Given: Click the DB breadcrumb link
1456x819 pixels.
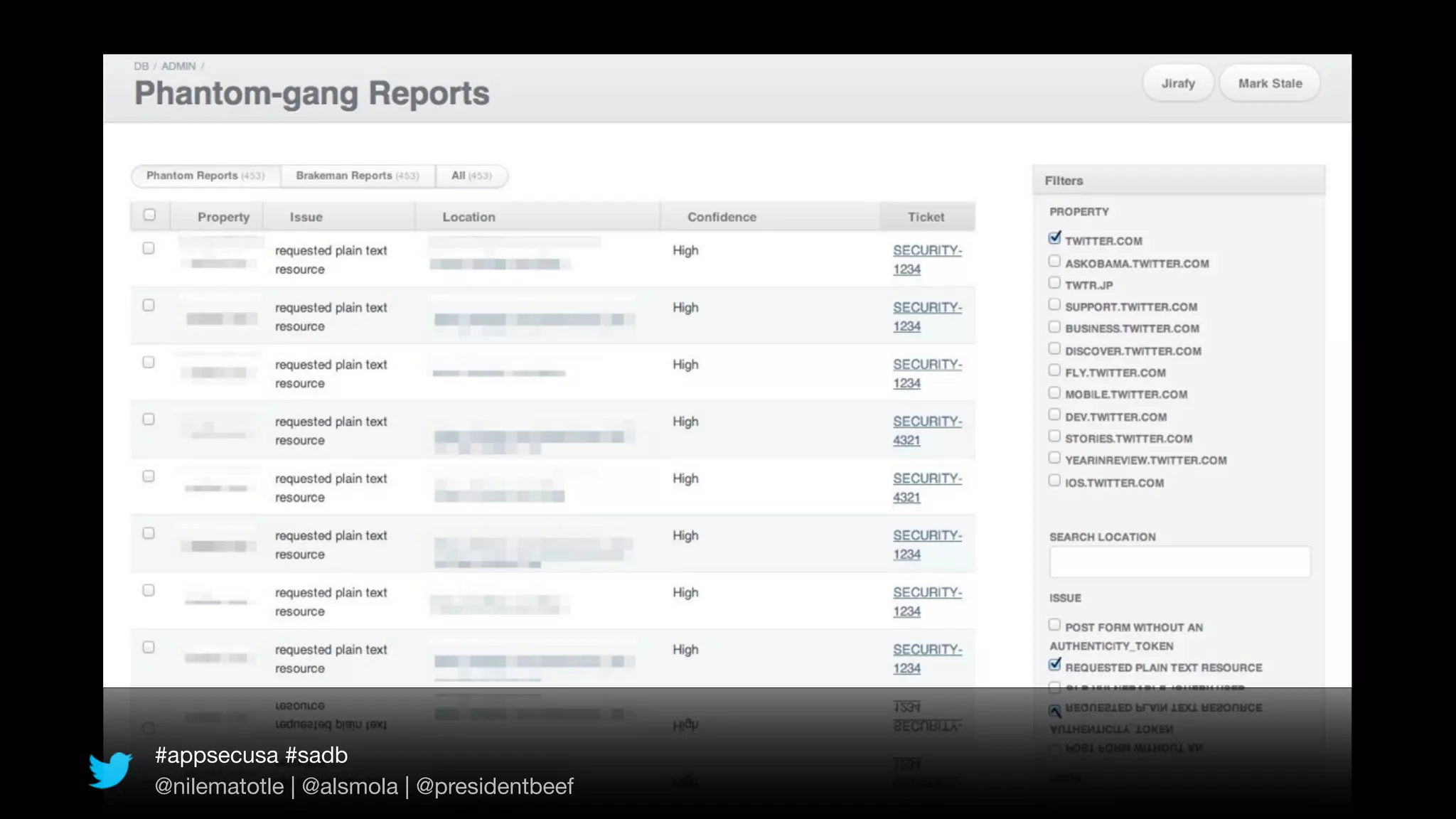Looking at the screenshot, I should [x=141, y=66].
